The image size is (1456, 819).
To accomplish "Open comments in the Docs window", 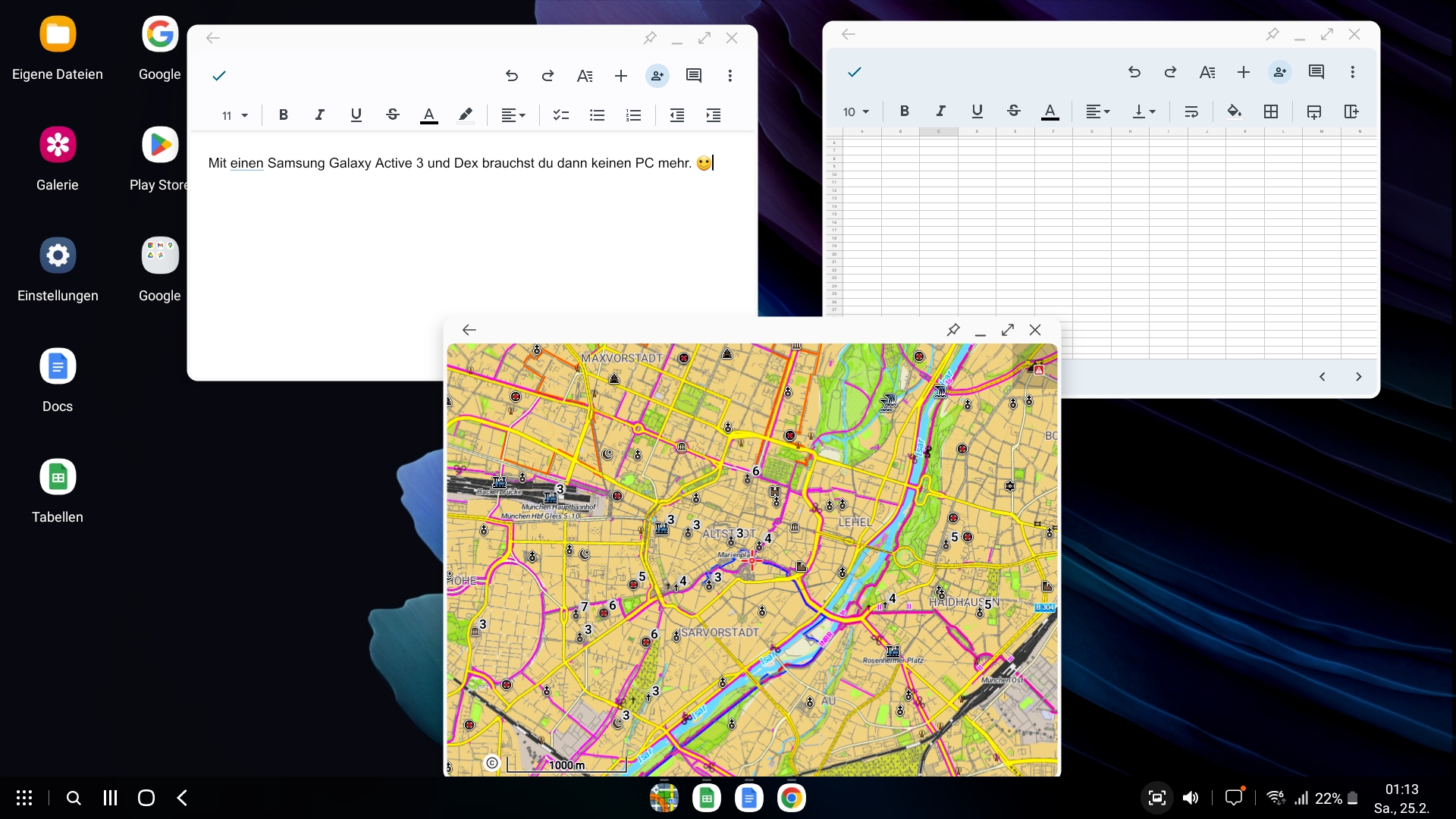I will [x=694, y=76].
